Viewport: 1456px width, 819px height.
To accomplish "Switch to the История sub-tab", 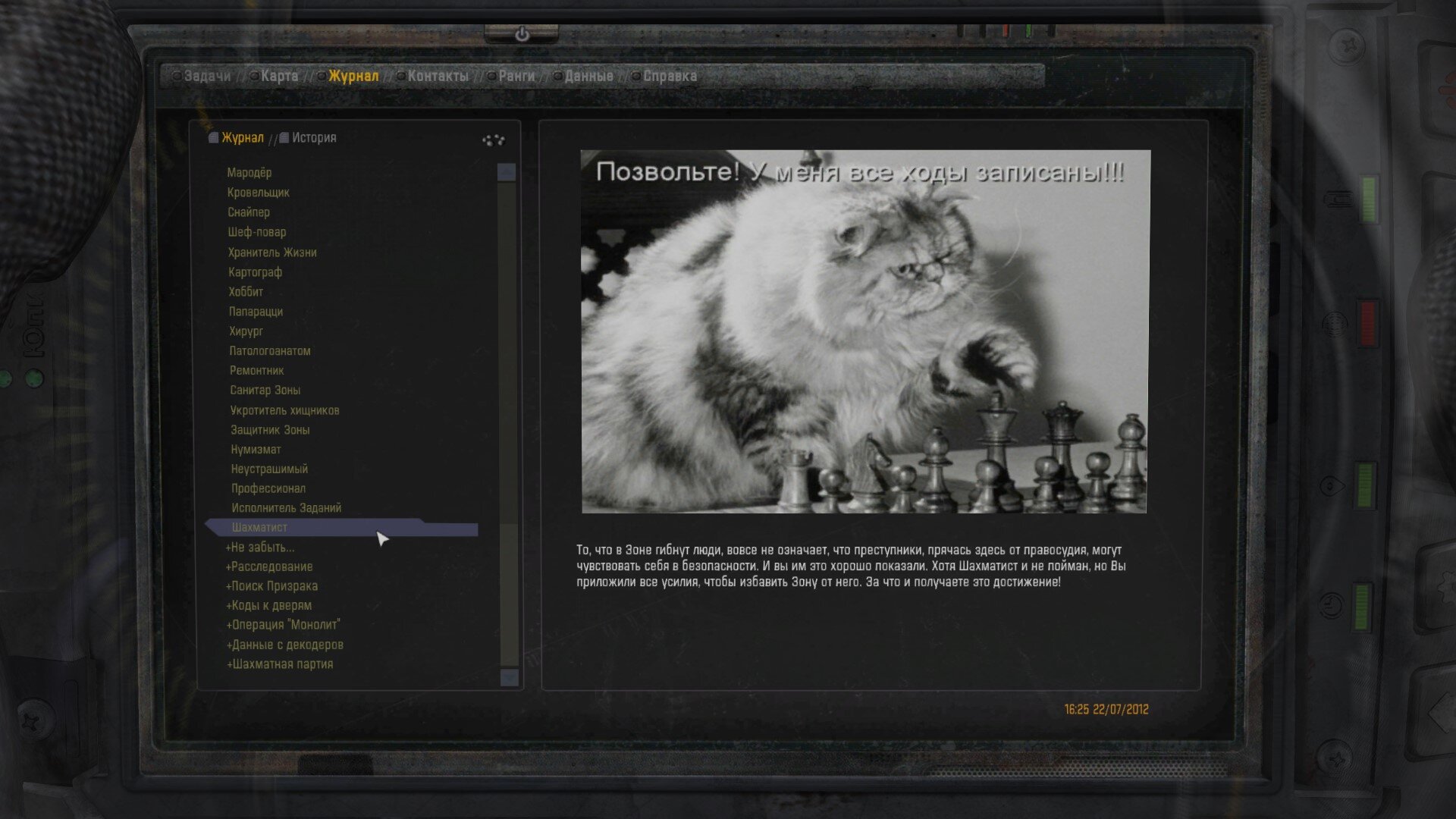I will 313,138.
